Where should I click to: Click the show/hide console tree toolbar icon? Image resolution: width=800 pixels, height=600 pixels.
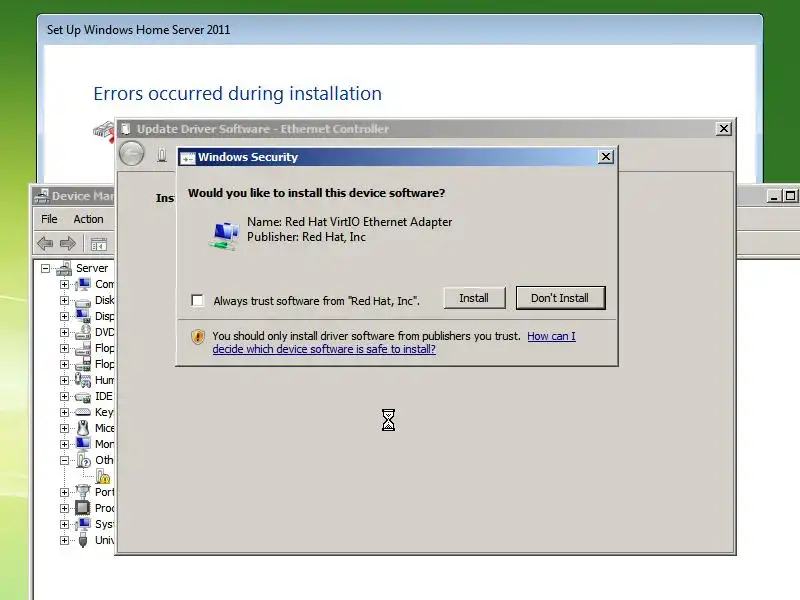(x=98, y=245)
